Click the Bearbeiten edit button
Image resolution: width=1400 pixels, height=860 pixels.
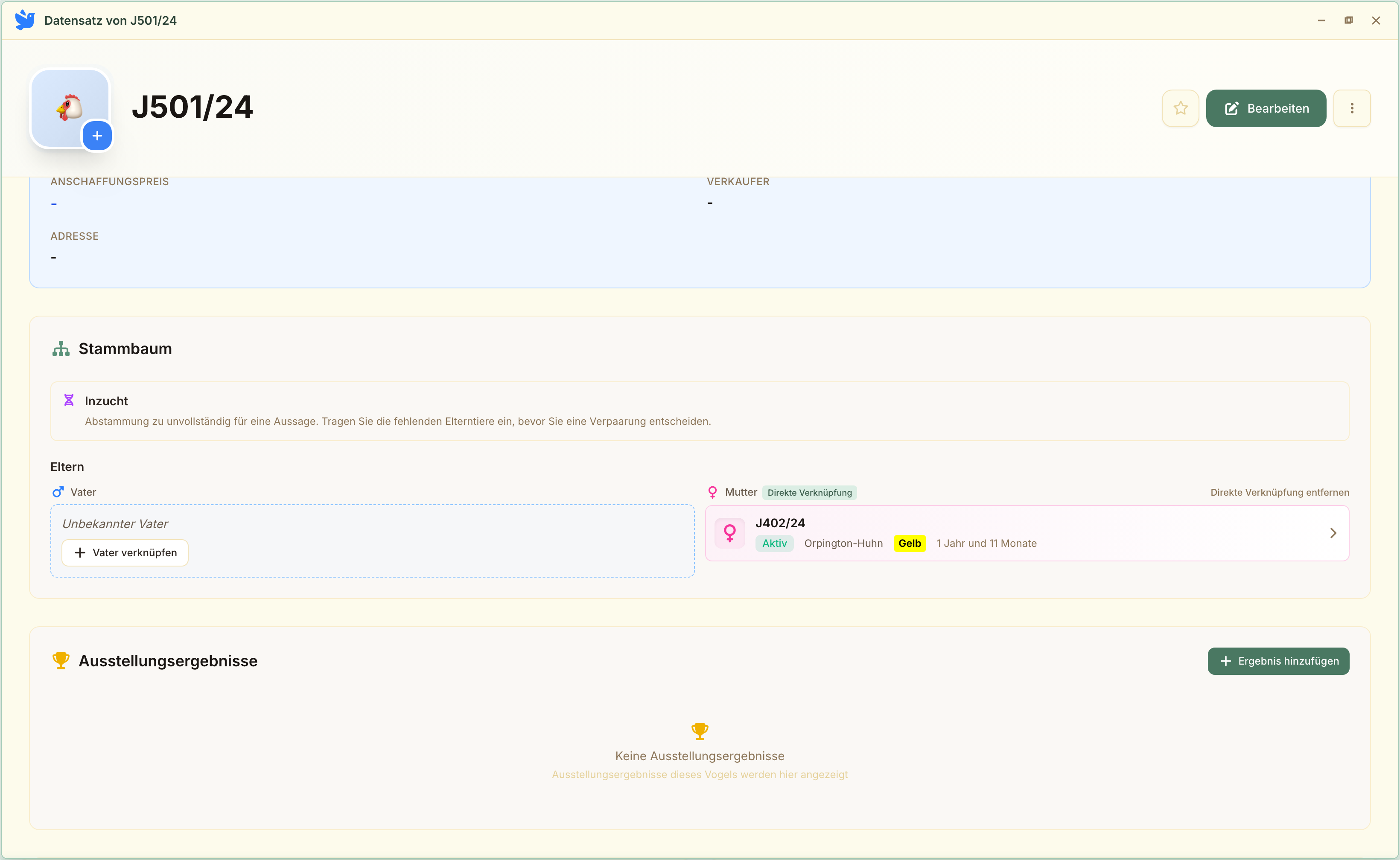point(1266,108)
